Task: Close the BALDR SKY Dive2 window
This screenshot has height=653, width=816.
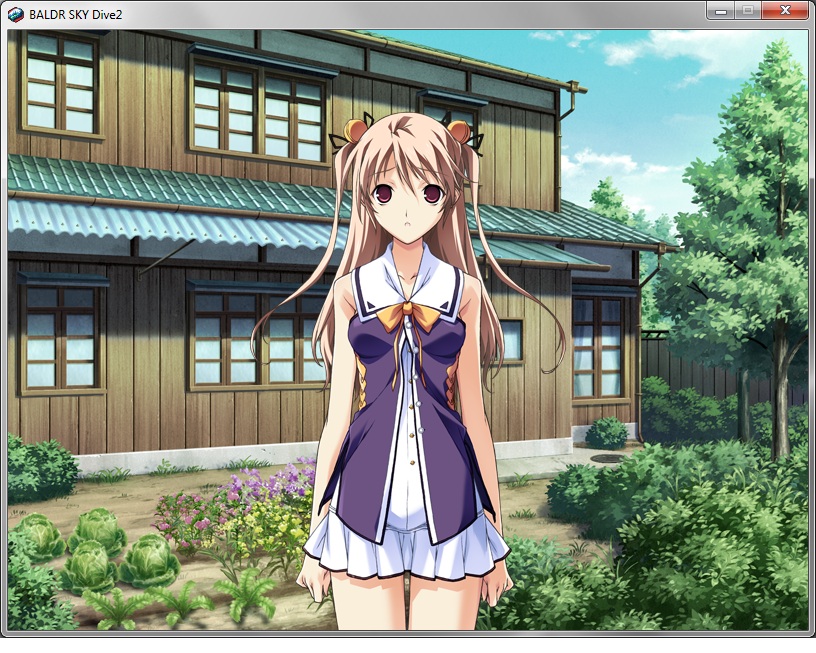Action: coord(785,11)
